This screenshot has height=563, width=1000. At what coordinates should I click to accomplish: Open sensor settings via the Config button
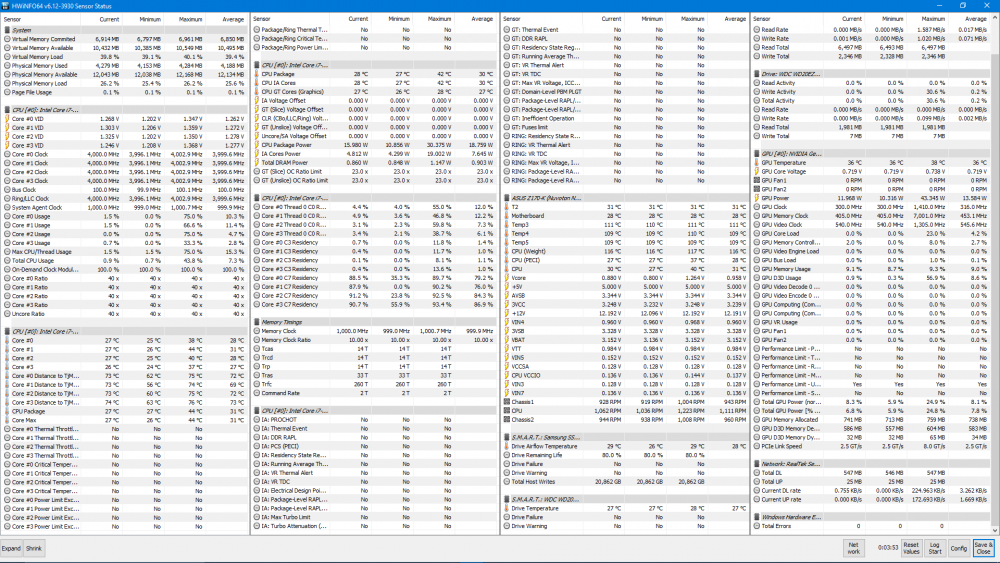(958, 548)
